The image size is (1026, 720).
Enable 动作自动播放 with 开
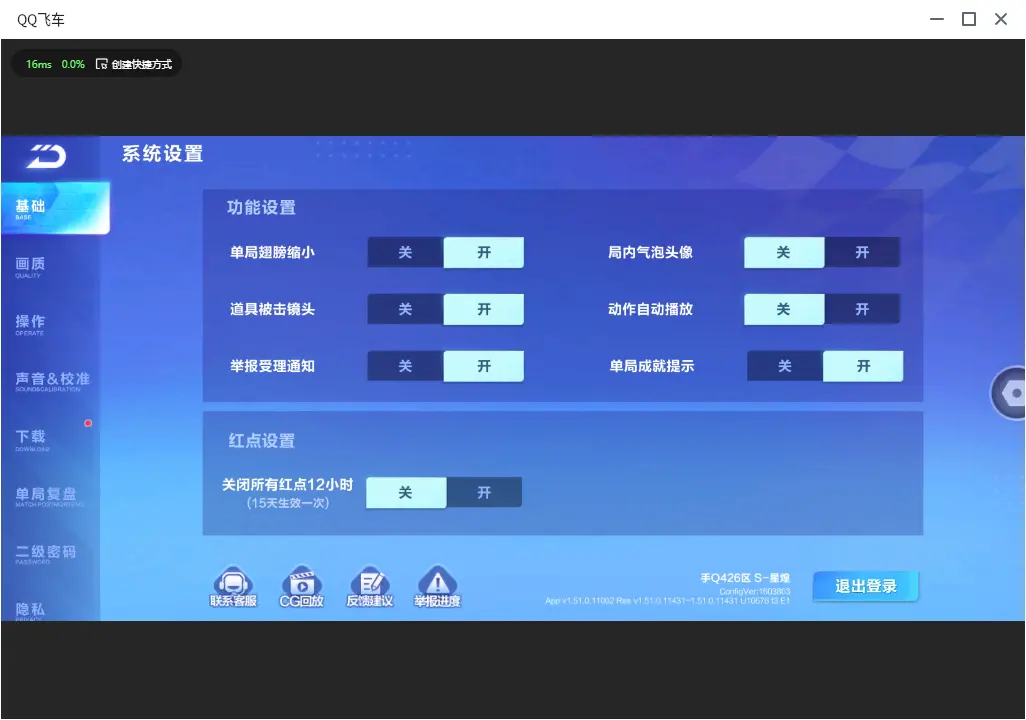coord(862,310)
